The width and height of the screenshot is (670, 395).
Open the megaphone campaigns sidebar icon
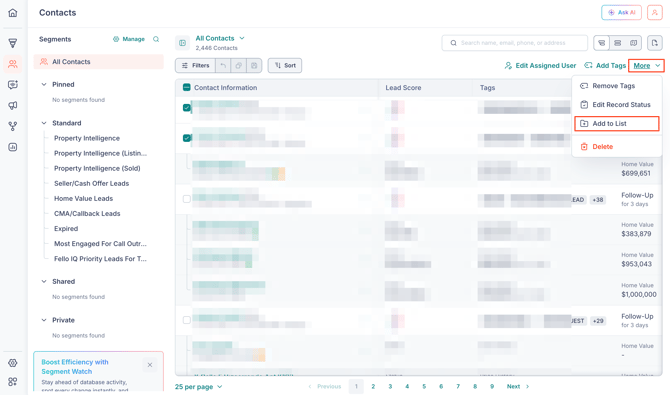click(13, 105)
